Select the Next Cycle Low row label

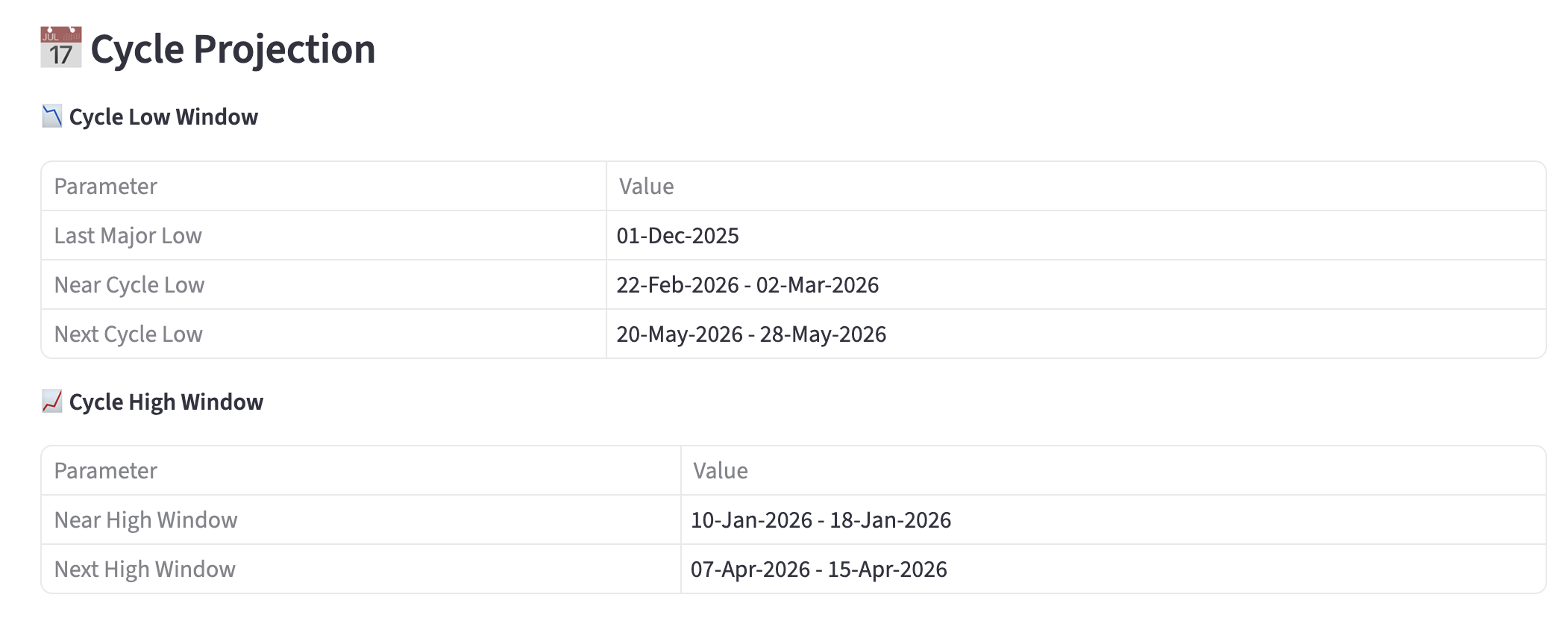click(128, 334)
